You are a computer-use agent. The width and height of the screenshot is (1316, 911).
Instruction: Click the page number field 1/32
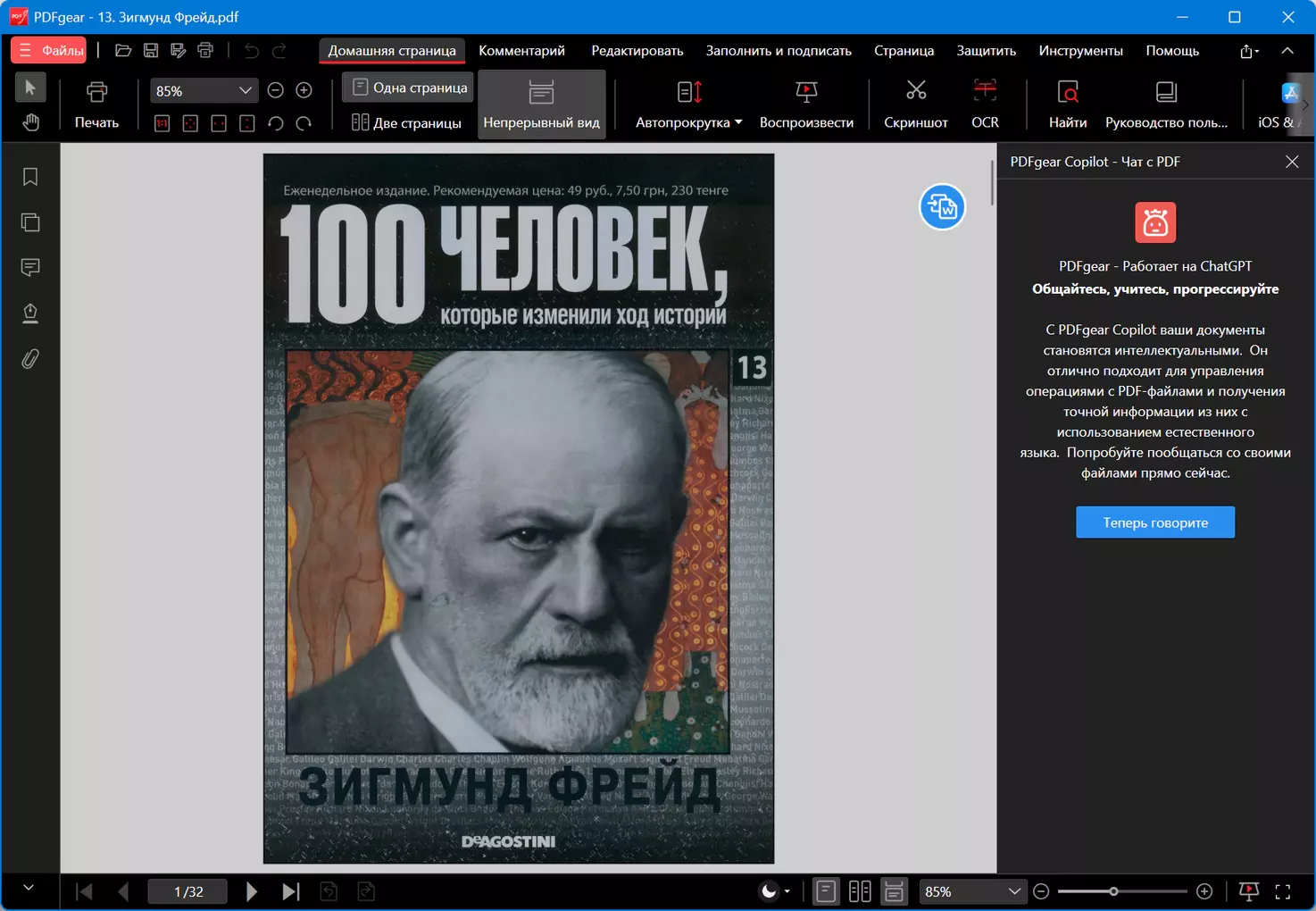click(188, 891)
